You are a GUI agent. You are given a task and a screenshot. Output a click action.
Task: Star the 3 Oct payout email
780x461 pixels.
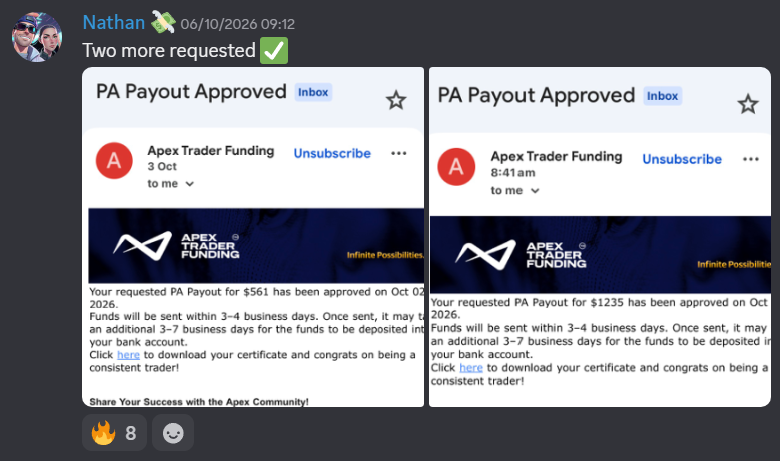tap(396, 100)
